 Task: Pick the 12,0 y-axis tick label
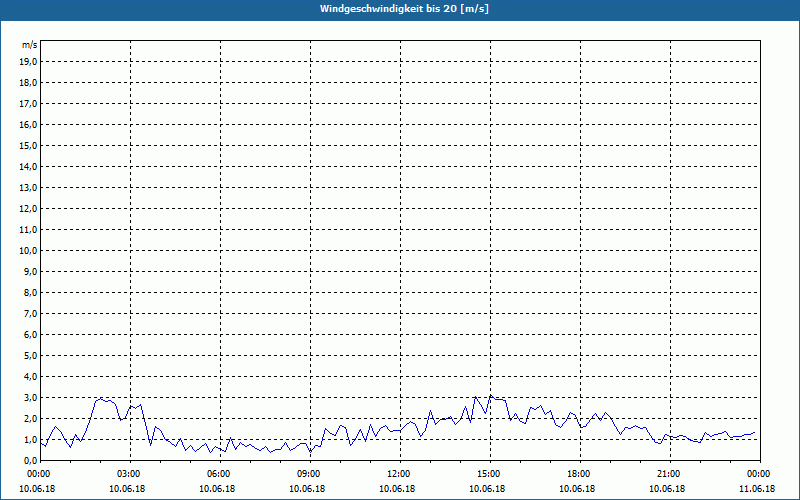(x=29, y=208)
